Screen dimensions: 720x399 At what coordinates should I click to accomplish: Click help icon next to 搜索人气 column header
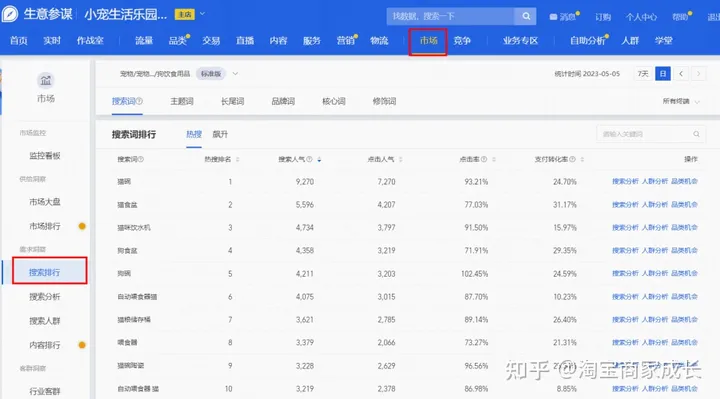[309, 159]
